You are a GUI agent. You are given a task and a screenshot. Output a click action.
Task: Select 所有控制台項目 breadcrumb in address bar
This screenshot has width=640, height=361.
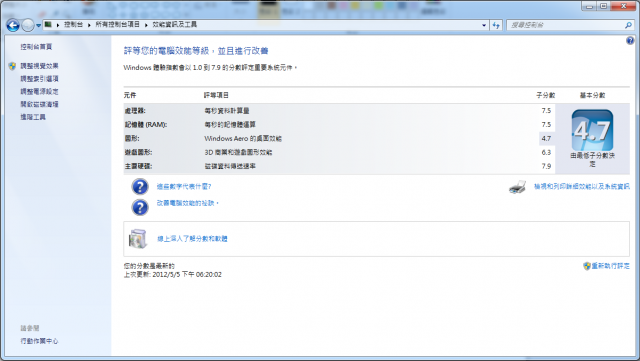tap(118, 25)
